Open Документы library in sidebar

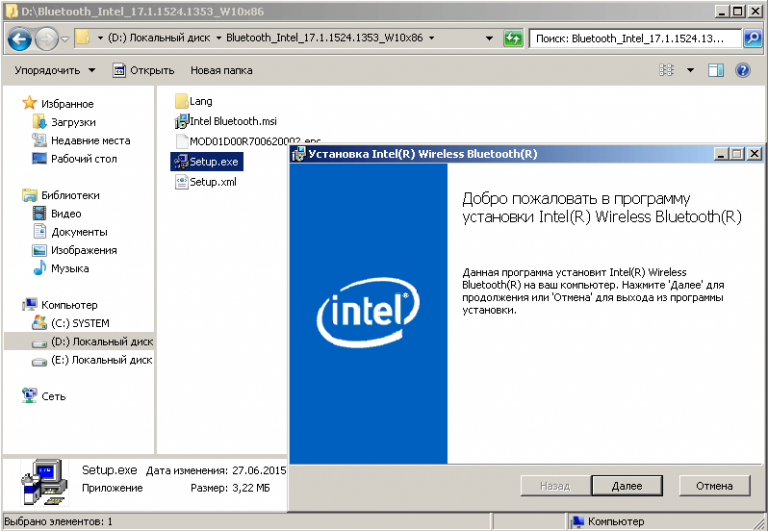[x=78, y=232]
